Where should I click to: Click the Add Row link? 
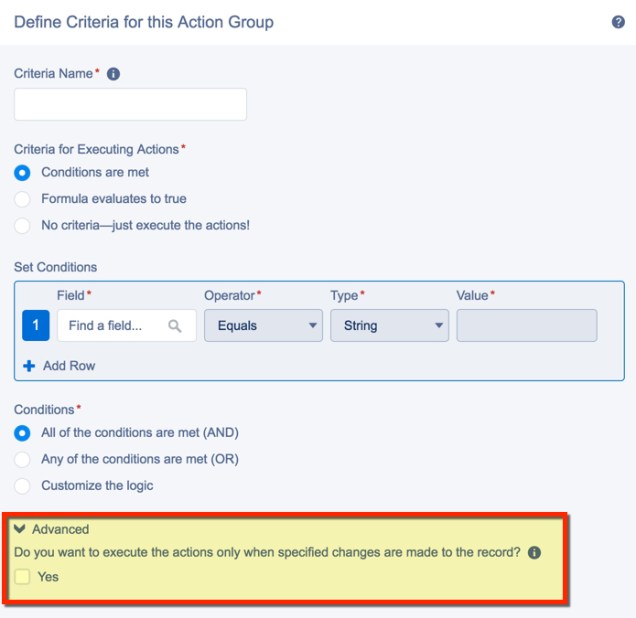pos(69,366)
